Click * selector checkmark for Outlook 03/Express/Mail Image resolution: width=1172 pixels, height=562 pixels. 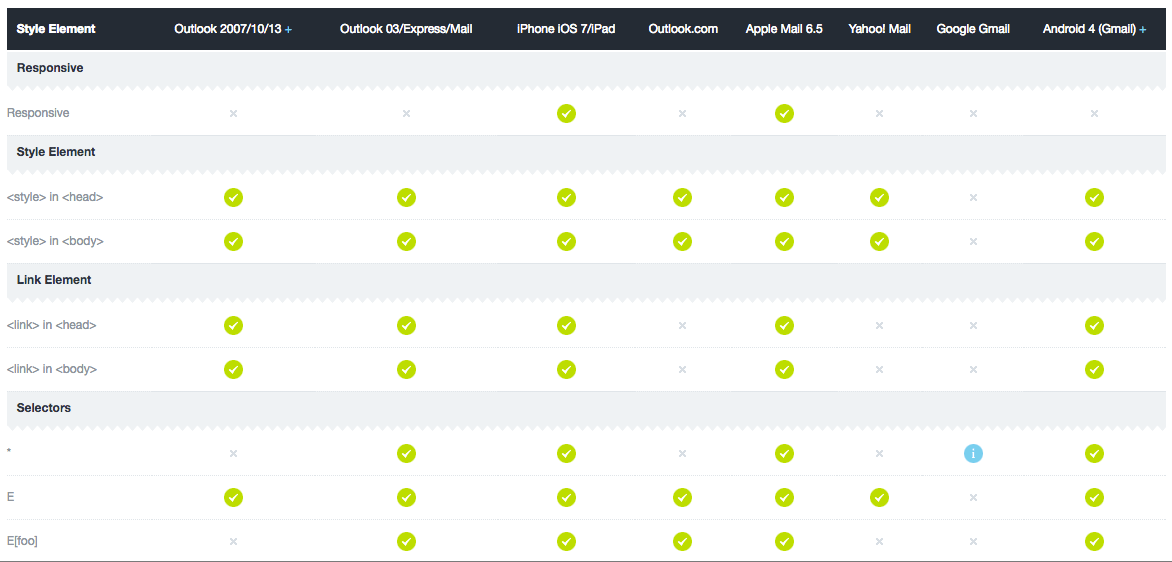click(407, 453)
